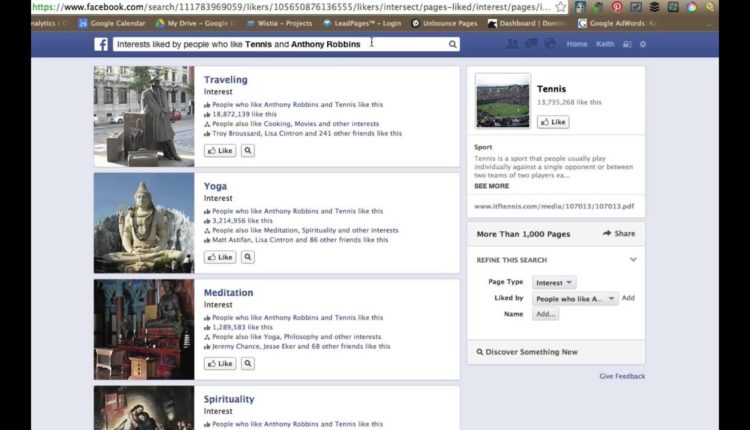Click the Pinterest extension icon
The height and width of the screenshot is (430, 750).
[x=617, y=7]
